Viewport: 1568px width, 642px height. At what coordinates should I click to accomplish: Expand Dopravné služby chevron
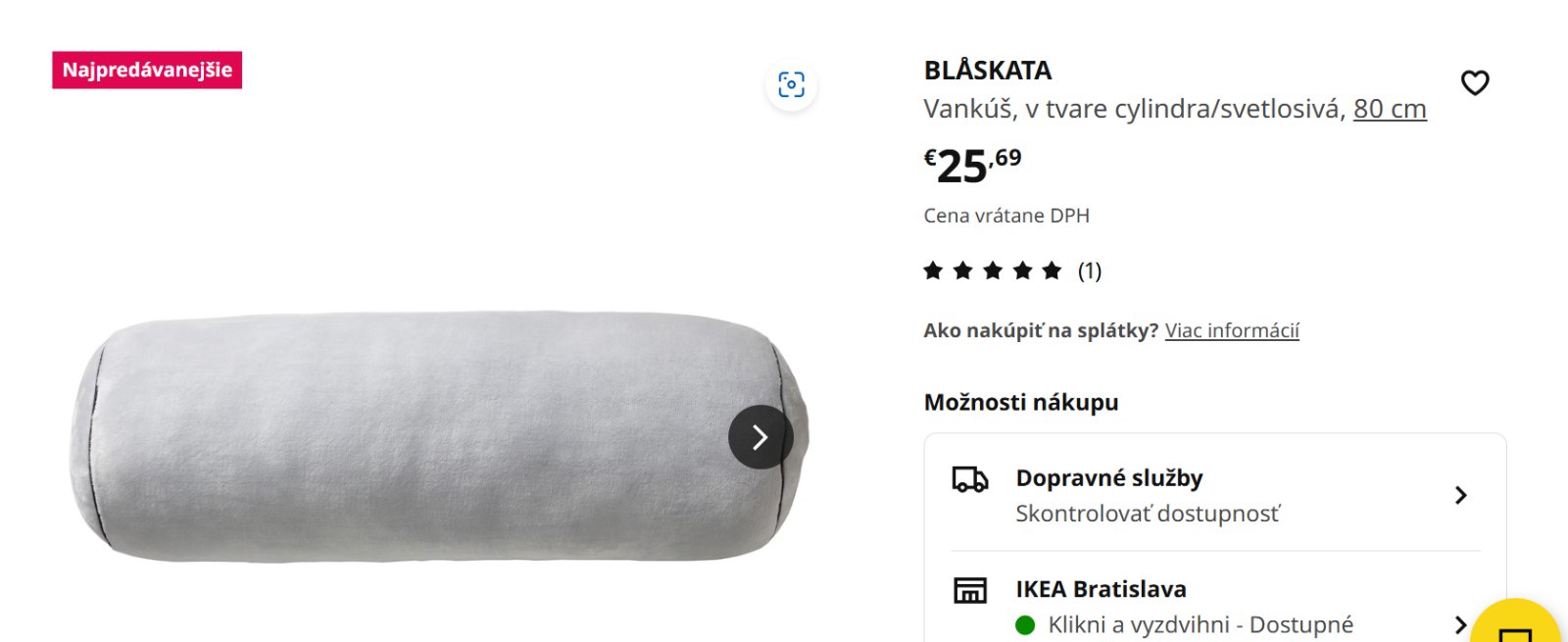point(1460,495)
